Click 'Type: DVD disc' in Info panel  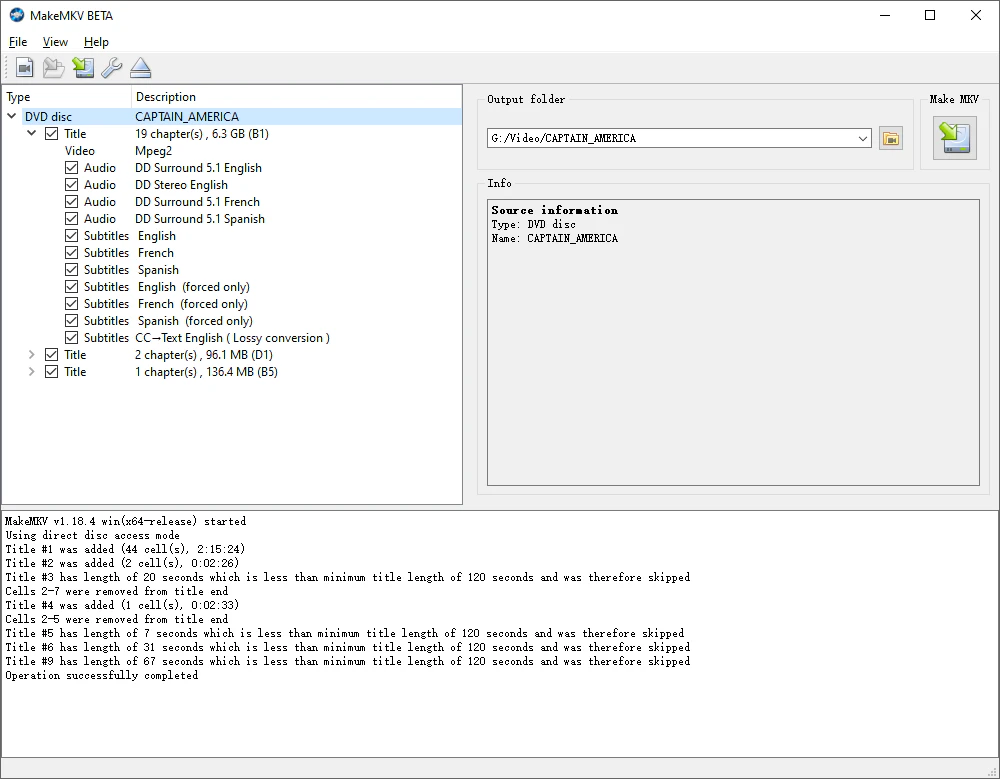click(x=533, y=224)
